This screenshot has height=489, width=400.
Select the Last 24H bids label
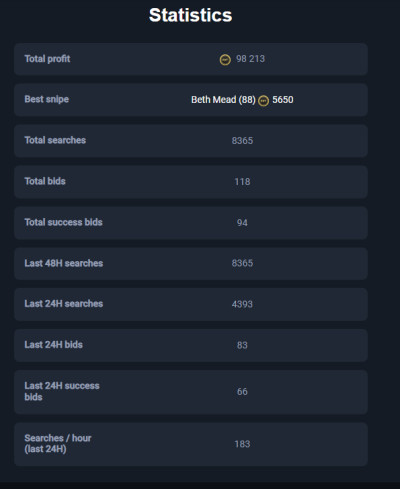pyautogui.click(x=54, y=345)
